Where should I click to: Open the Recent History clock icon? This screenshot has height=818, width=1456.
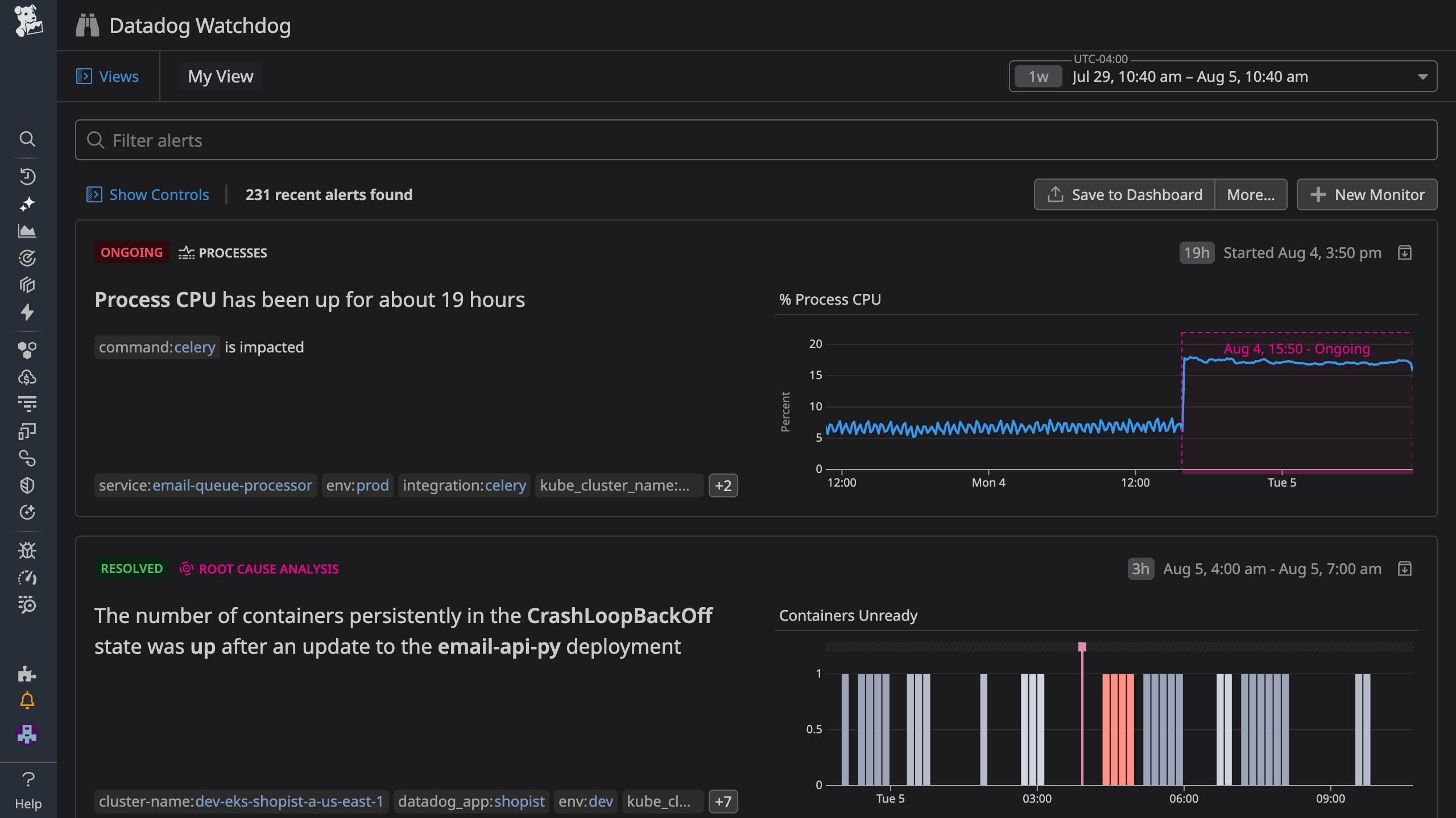tap(27, 176)
